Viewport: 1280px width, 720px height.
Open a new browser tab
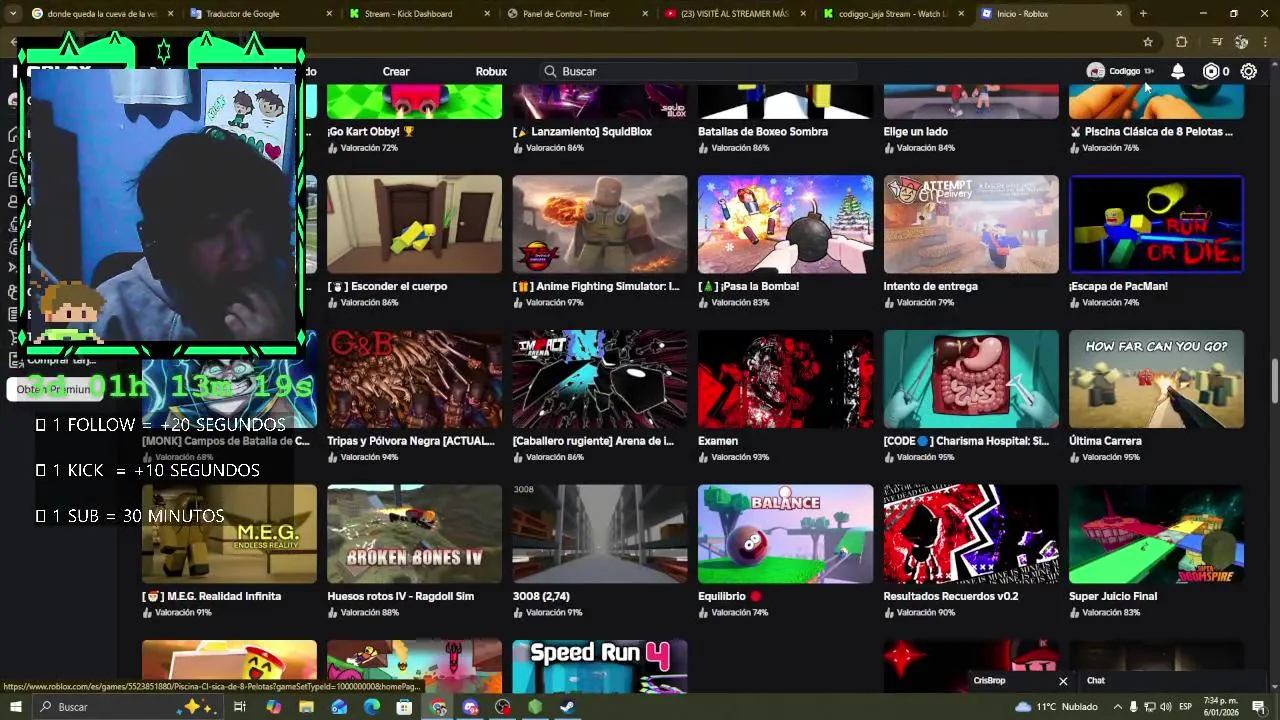[1143, 14]
